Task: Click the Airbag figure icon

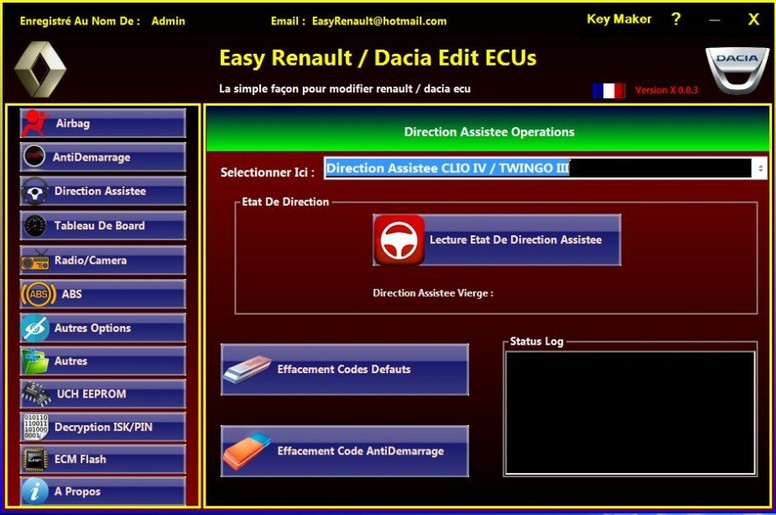Action: coord(34,123)
